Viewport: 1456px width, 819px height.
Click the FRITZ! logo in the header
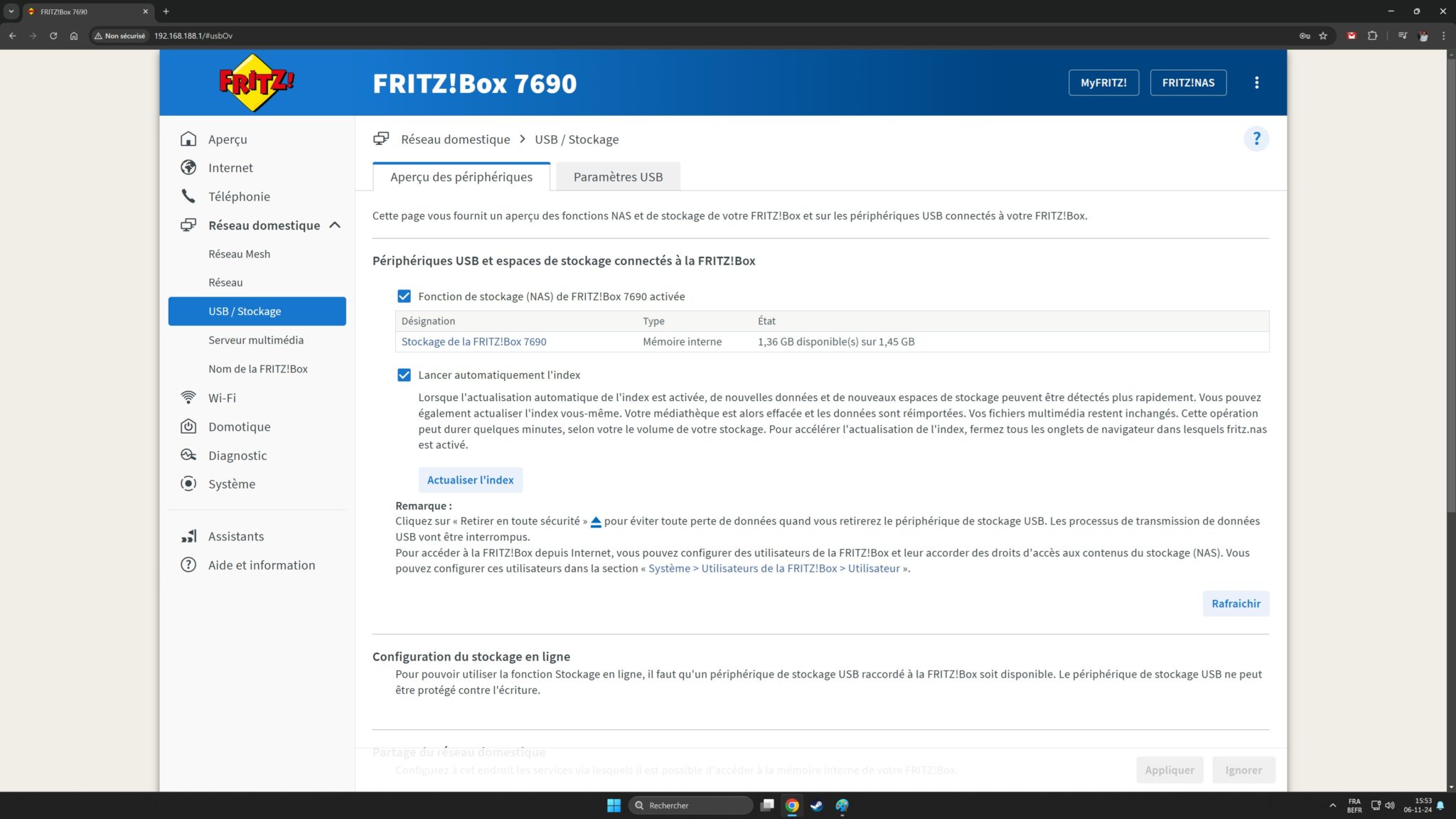click(x=257, y=82)
